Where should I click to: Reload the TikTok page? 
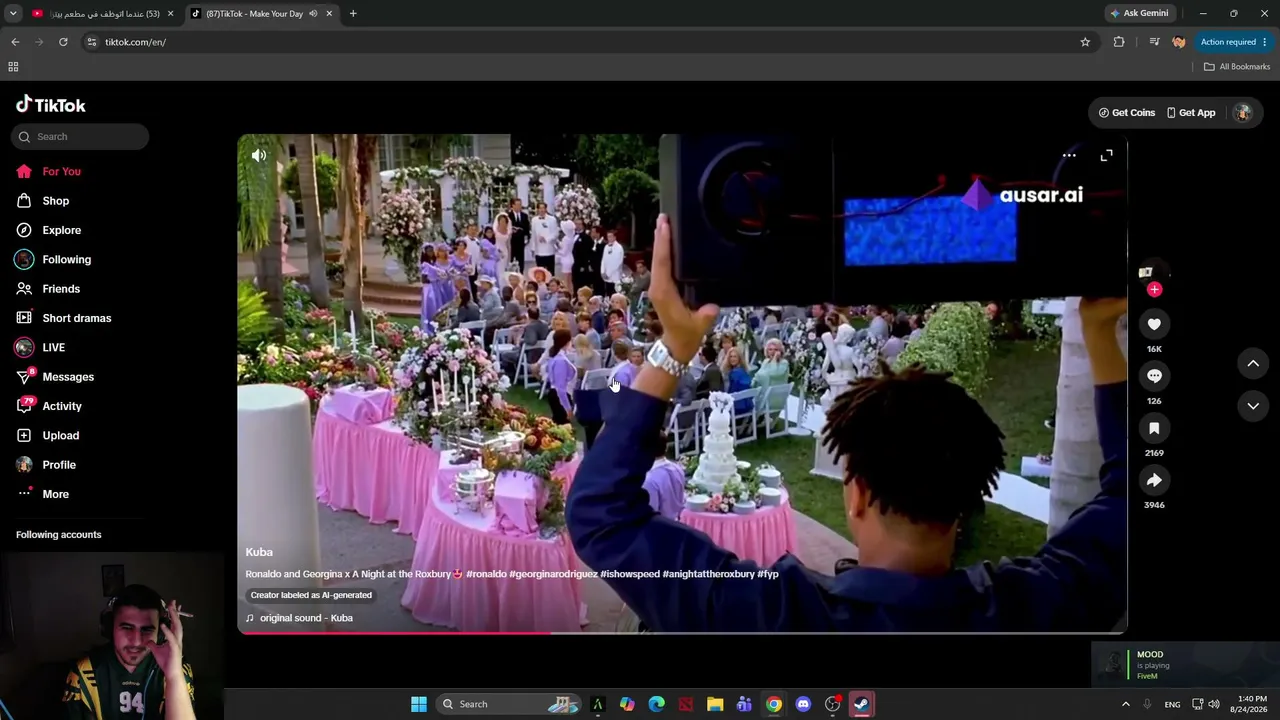(63, 42)
